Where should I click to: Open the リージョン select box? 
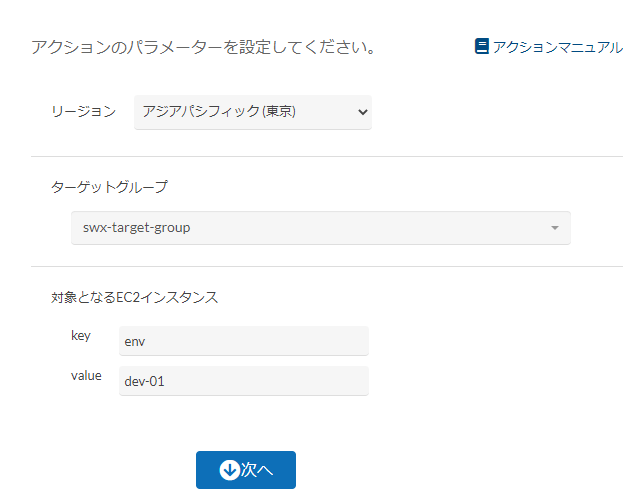pos(253,112)
